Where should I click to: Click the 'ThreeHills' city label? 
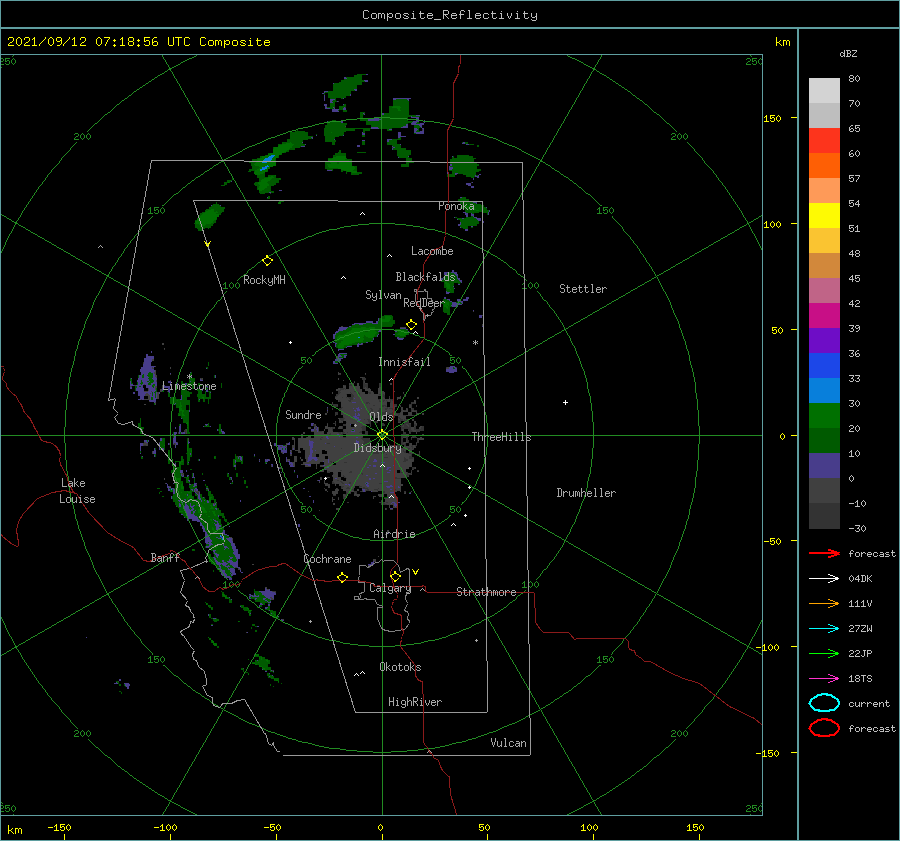click(x=501, y=437)
